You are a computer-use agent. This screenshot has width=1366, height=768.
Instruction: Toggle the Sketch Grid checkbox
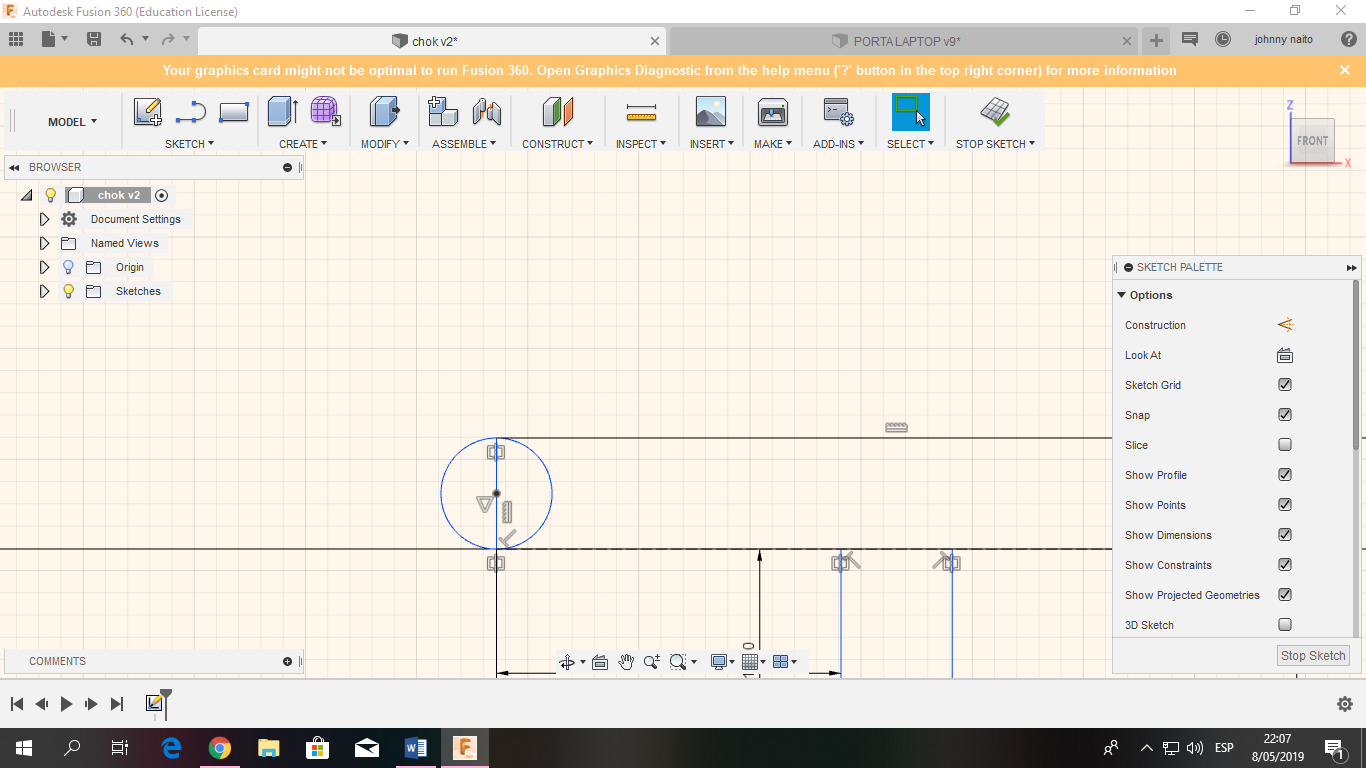point(1285,385)
